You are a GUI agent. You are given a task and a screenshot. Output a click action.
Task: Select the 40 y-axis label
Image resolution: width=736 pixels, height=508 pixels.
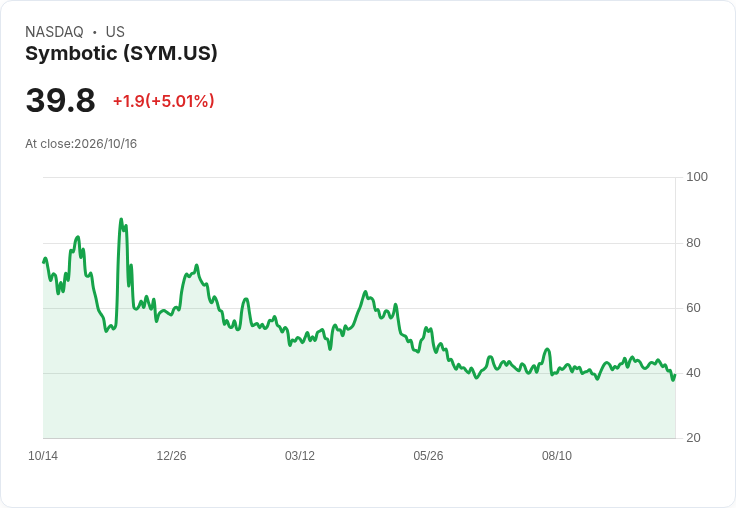tap(693, 373)
